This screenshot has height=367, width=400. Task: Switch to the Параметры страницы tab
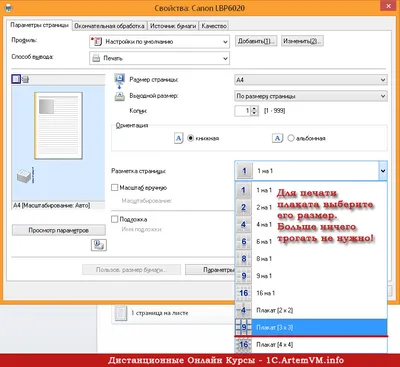pos(39,25)
